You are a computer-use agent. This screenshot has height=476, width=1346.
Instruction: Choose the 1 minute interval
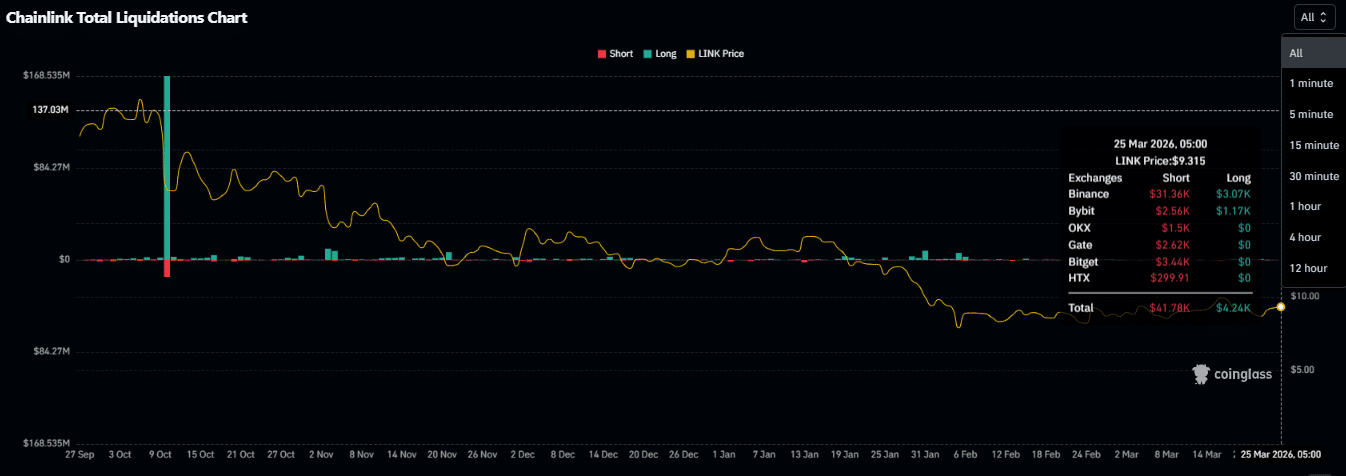1313,83
